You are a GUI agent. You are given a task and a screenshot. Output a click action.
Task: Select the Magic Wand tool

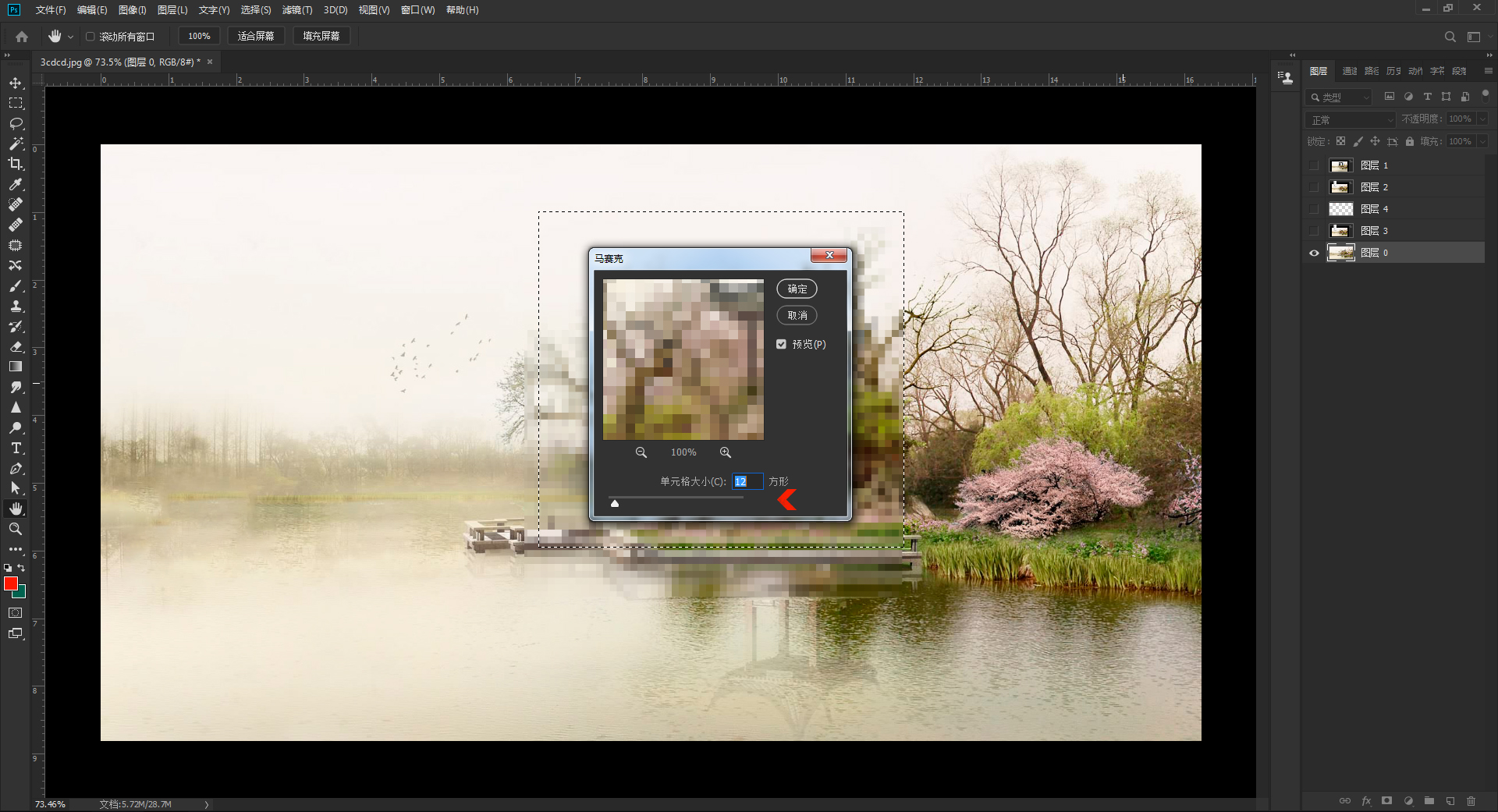coord(16,144)
